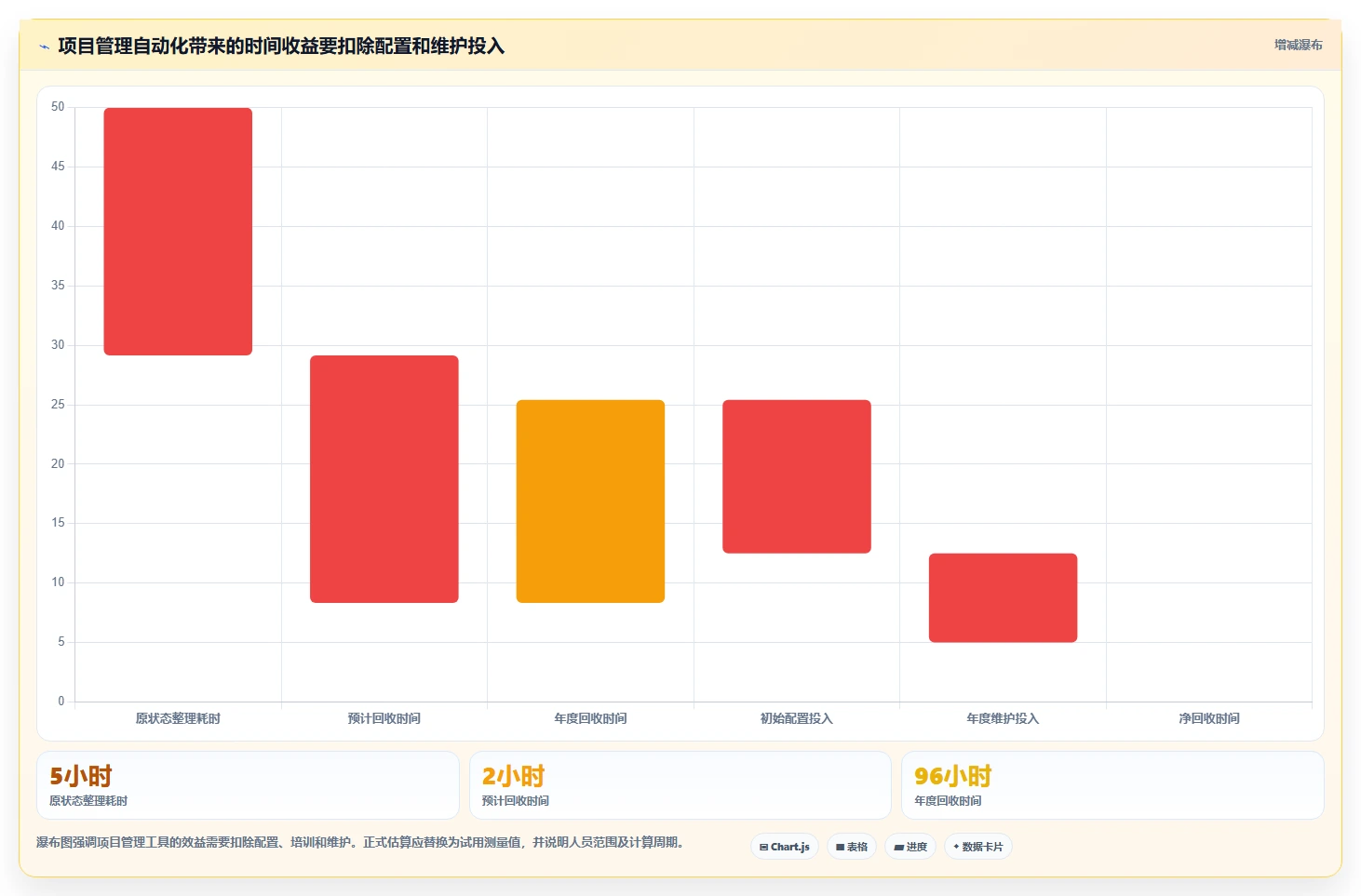This screenshot has height=896, width=1361.
Task: Select the 数据卡片 chip
Action: pos(978,847)
